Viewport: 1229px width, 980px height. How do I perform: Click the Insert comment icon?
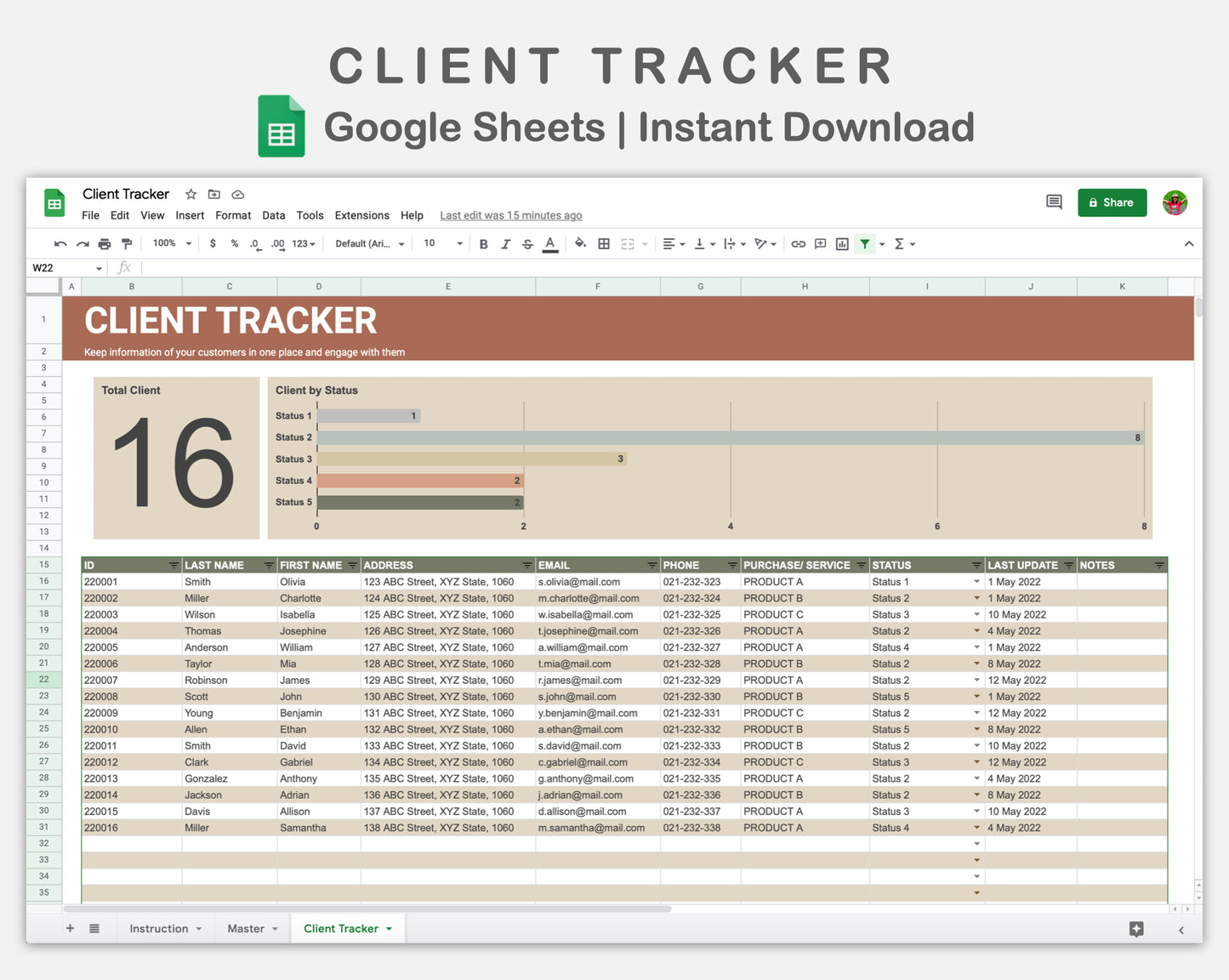(x=820, y=243)
